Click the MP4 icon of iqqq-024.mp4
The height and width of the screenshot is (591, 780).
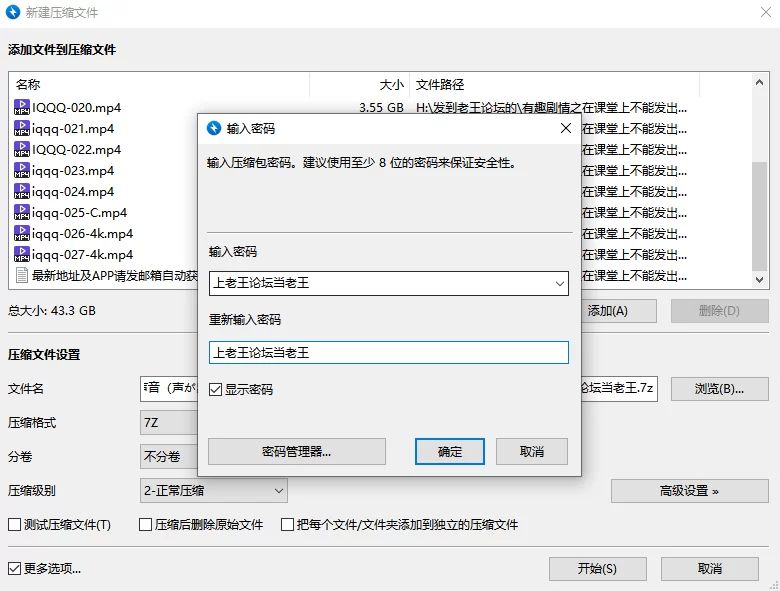click(22, 192)
